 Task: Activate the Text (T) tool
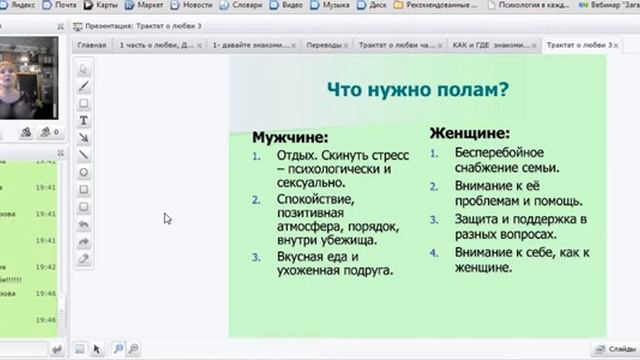click(84, 121)
